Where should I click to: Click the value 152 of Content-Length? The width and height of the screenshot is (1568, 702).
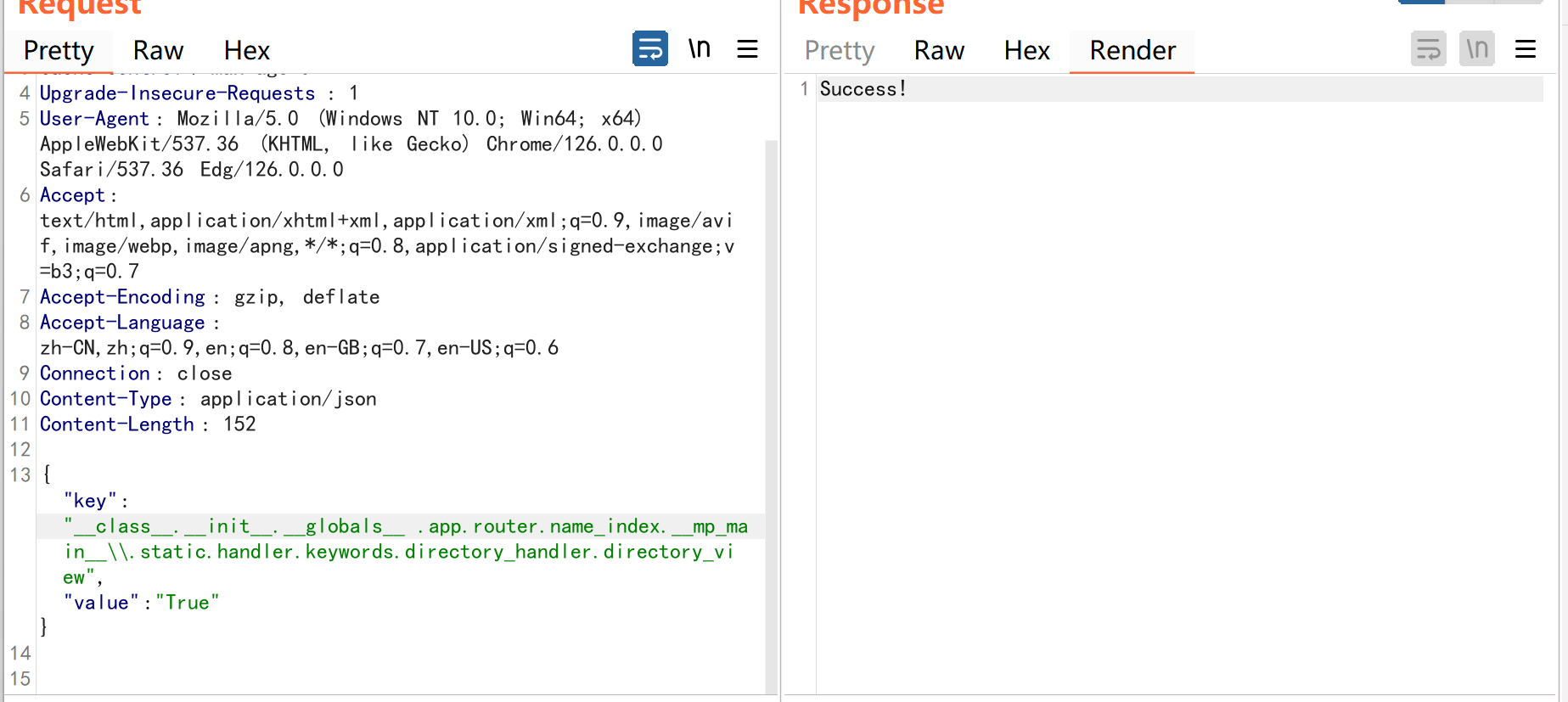[239, 424]
